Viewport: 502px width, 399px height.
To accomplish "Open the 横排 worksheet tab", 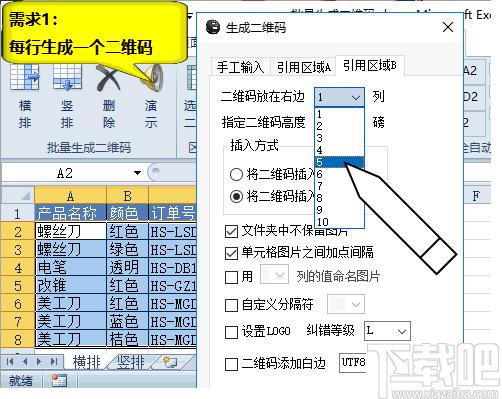I will (x=87, y=362).
